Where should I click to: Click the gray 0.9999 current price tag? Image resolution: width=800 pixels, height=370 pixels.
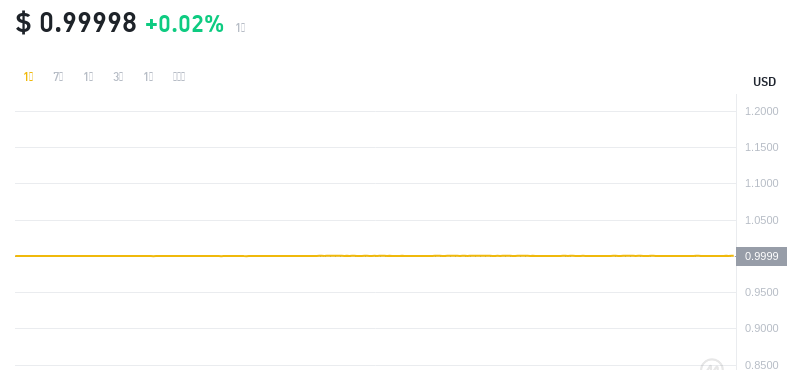pyautogui.click(x=761, y=256)
